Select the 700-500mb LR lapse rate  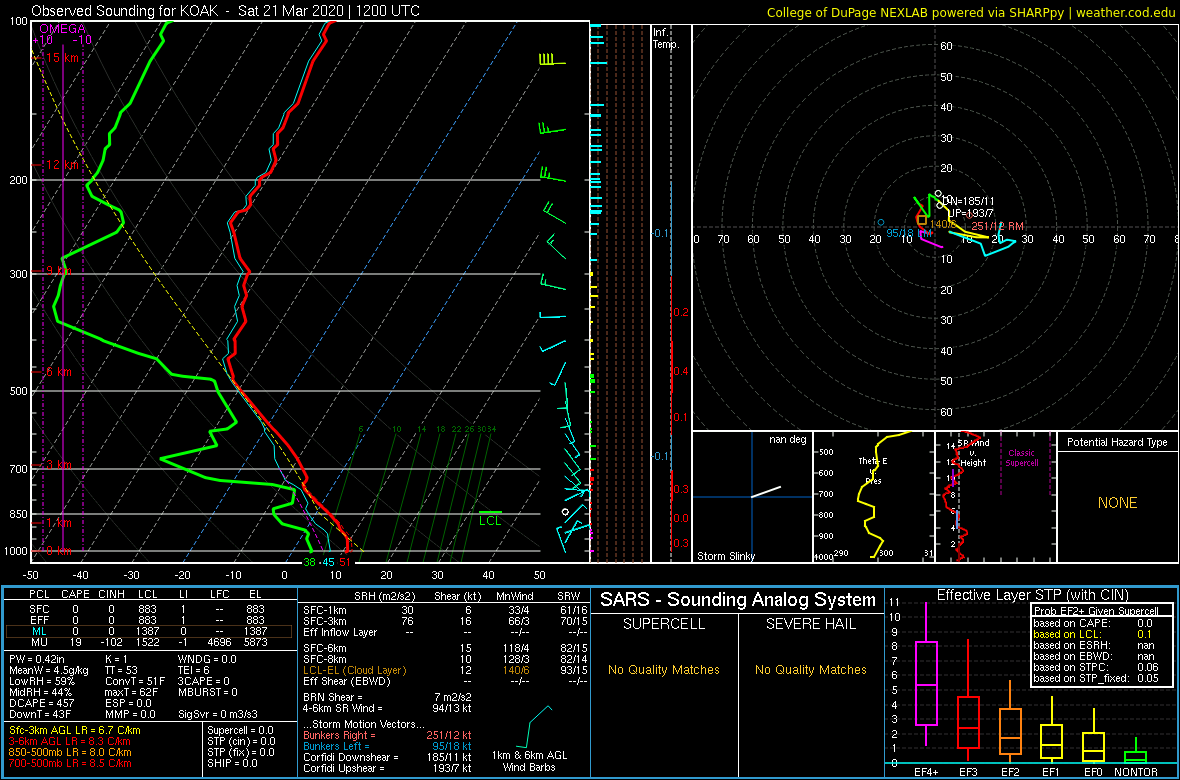pos(69,762)
